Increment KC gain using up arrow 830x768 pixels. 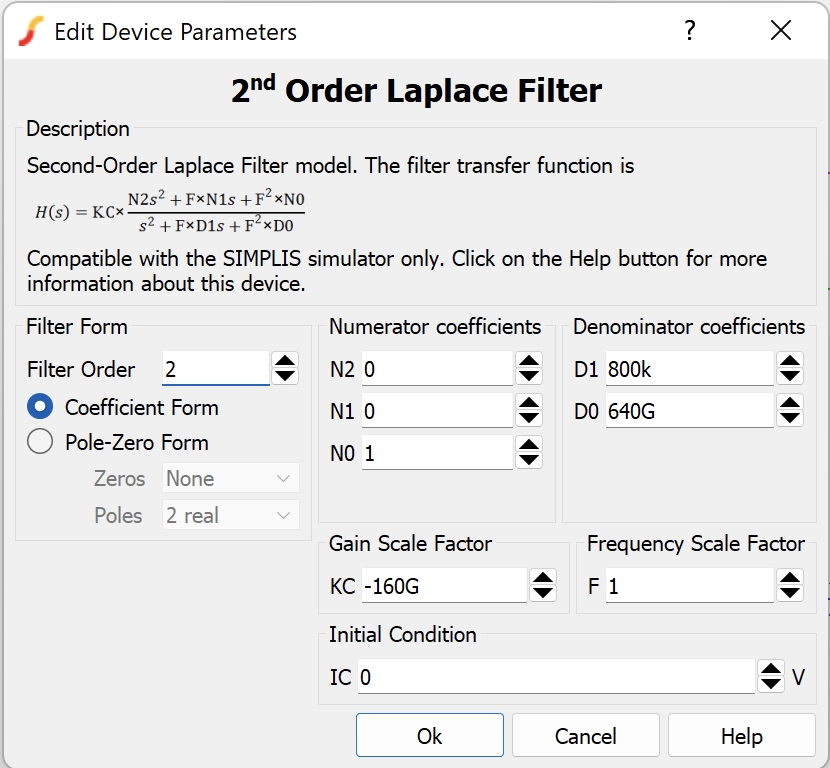click(543, 578)
